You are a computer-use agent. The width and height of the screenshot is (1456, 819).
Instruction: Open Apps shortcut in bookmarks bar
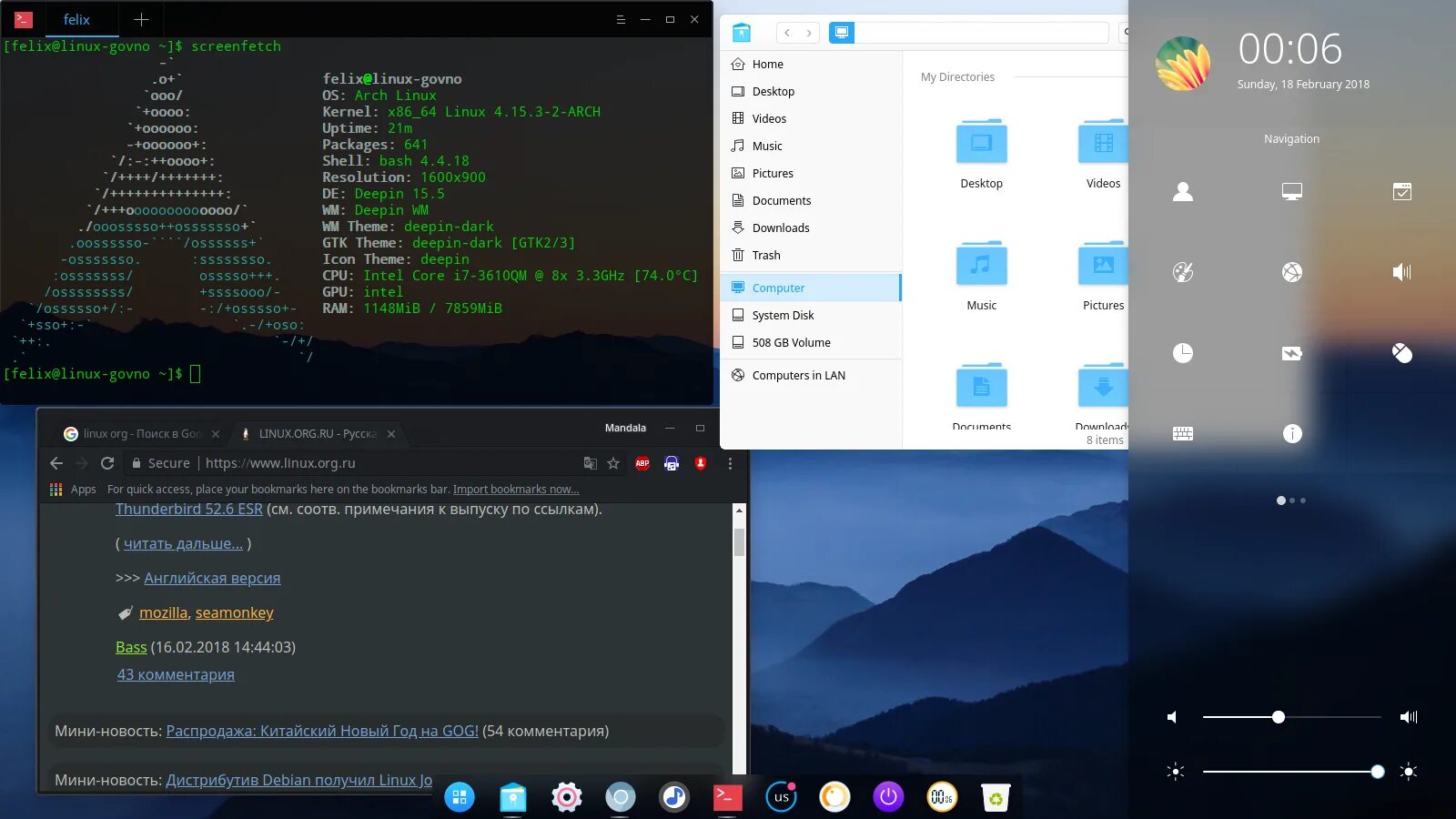[73, 489]
